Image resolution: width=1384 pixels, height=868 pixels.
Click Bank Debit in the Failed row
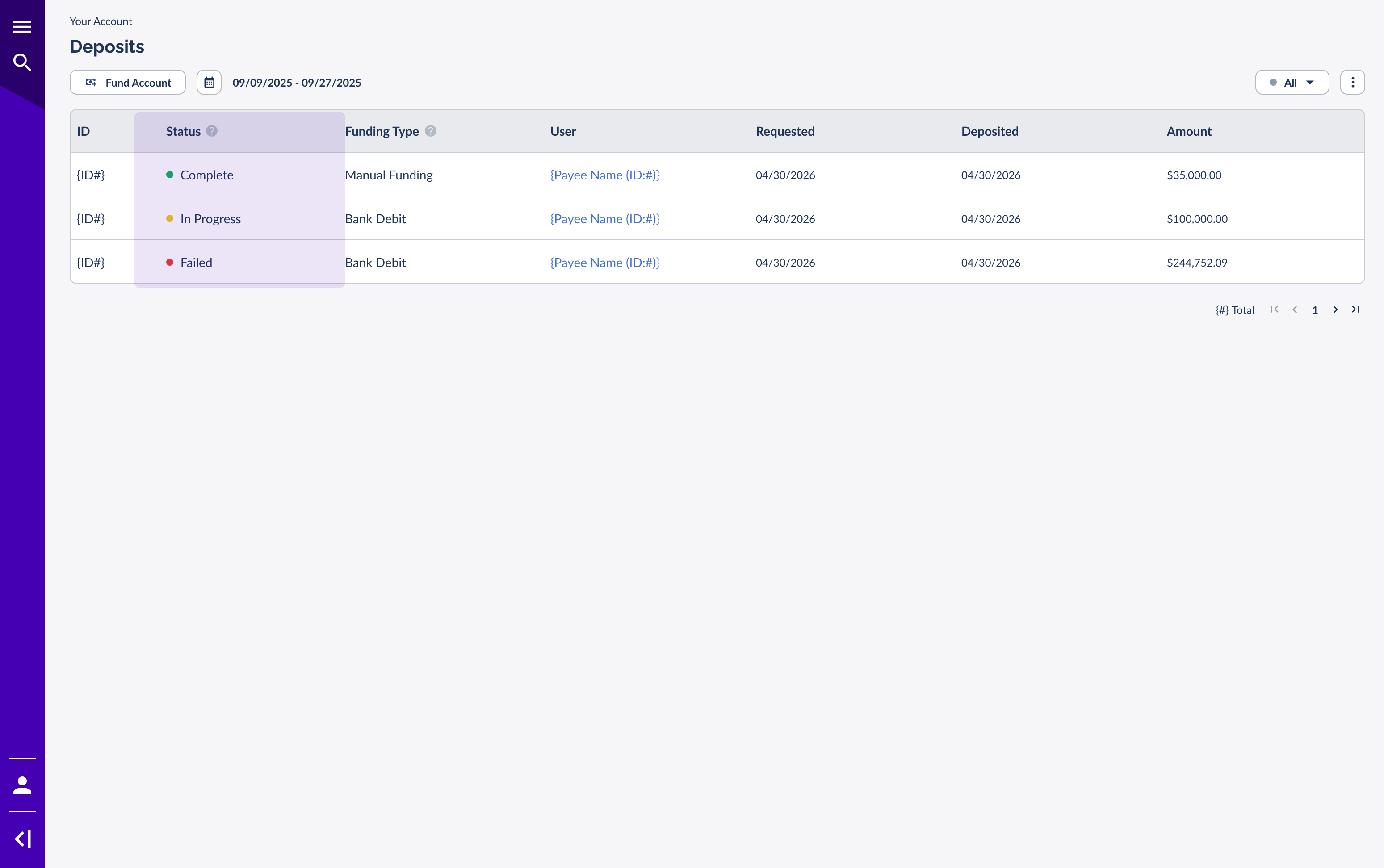[x=375, y=263]
